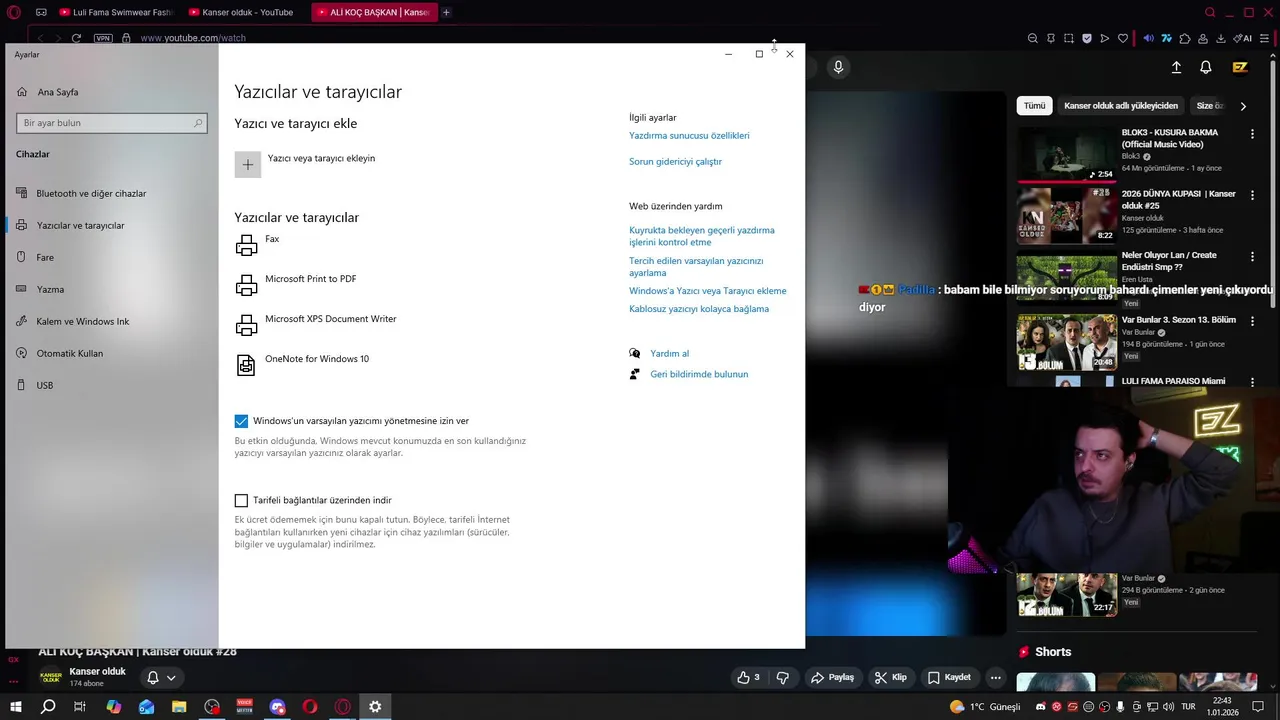Open 2026 DÜNYA KUPASI video thumbnail
This screenshot has width=1280, height=720.
coord(1067,216)
